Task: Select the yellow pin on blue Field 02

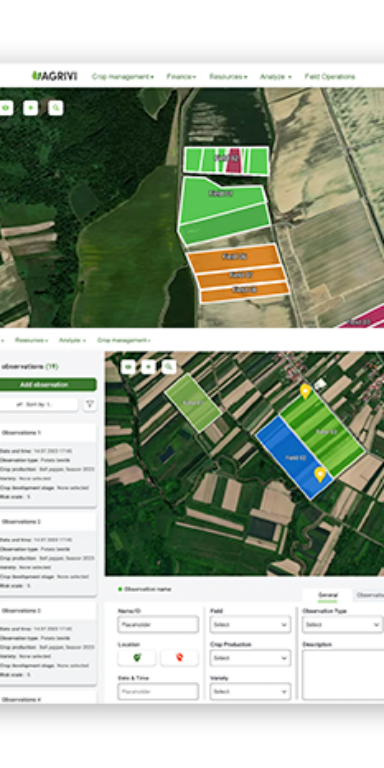Action: tap(320, 474)
